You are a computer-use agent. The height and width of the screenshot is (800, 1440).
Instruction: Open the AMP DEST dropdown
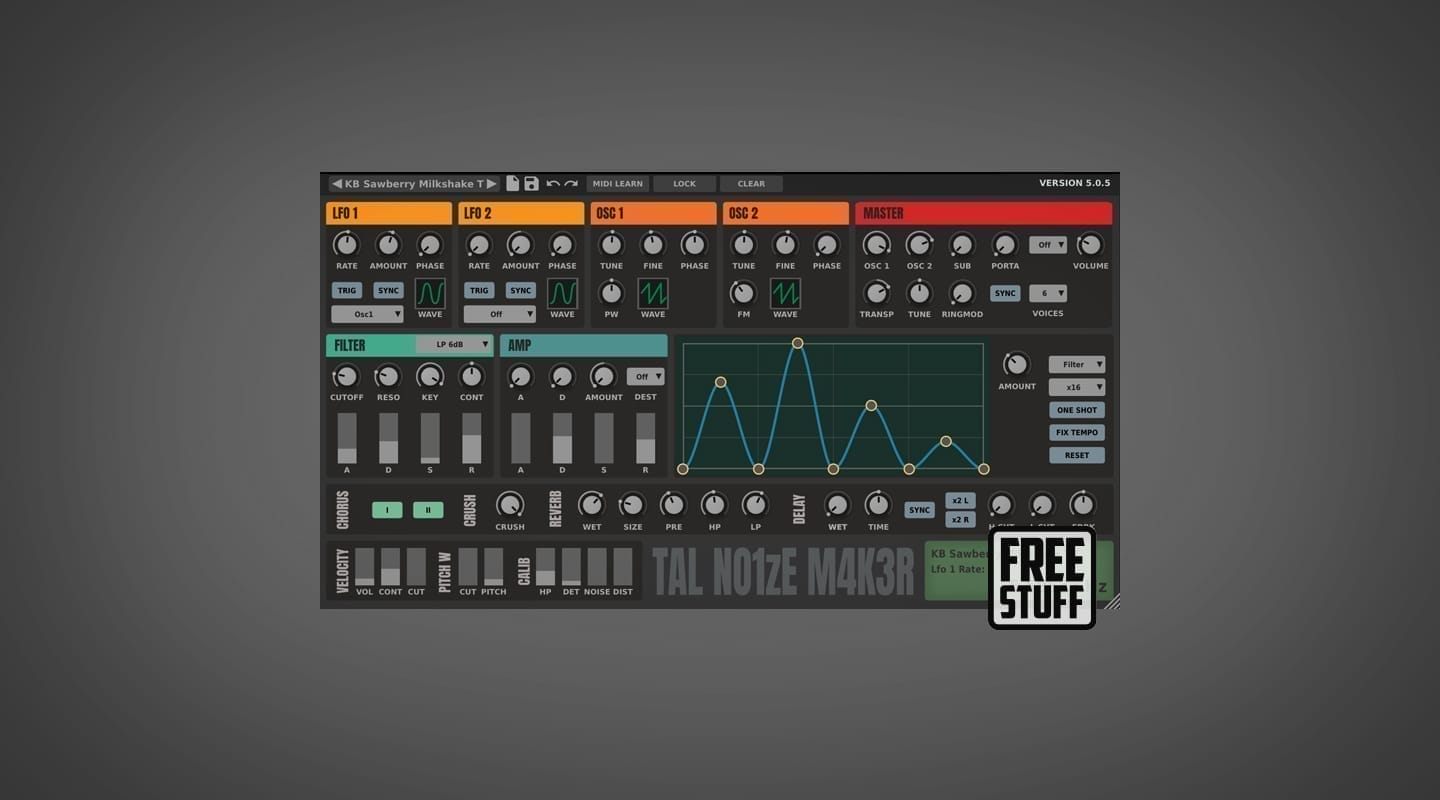pos(646,377)
